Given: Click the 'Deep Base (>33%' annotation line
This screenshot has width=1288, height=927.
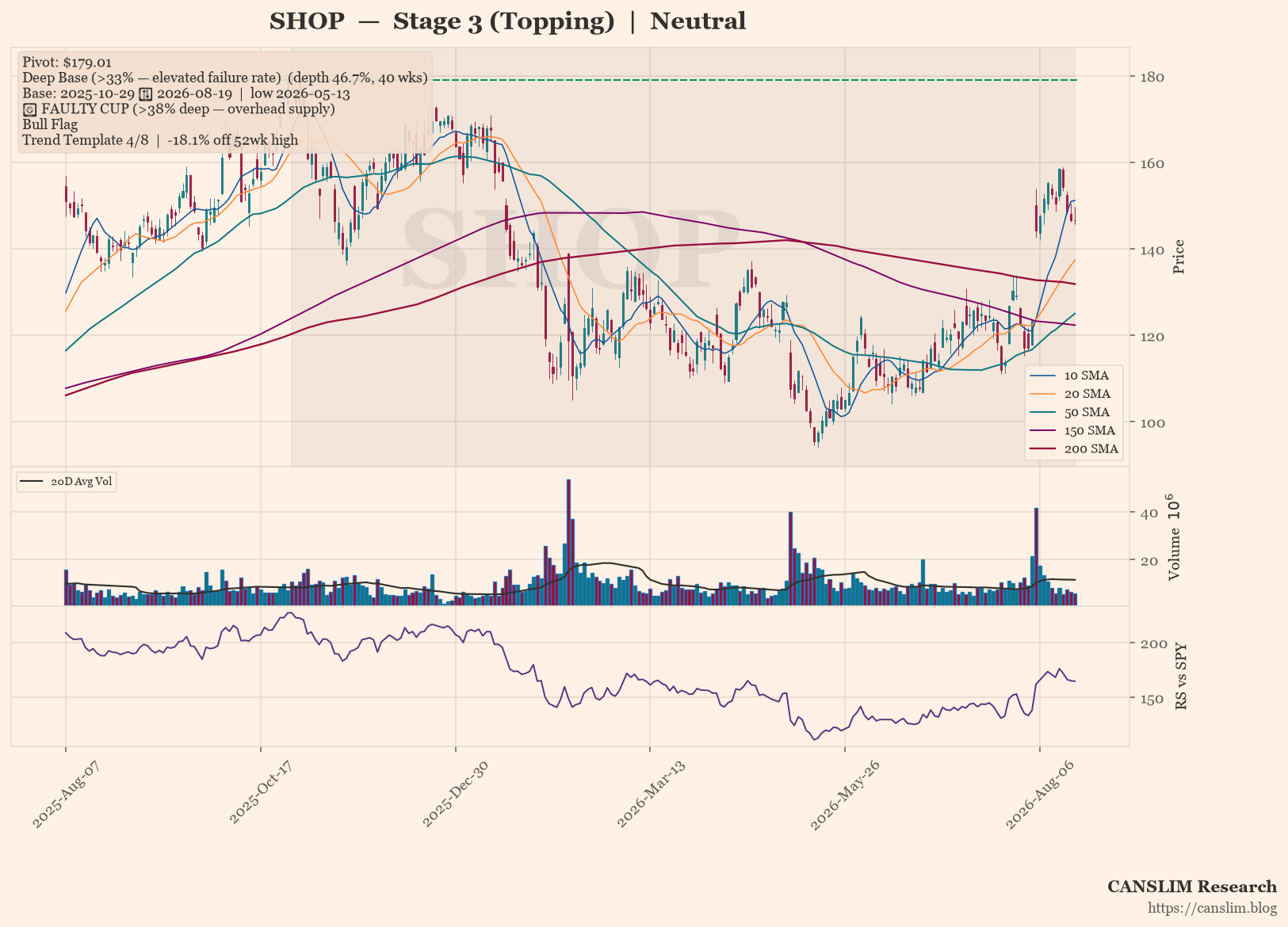Looking at the screenshot, I should pyautogui.click(x=225, y=78).
